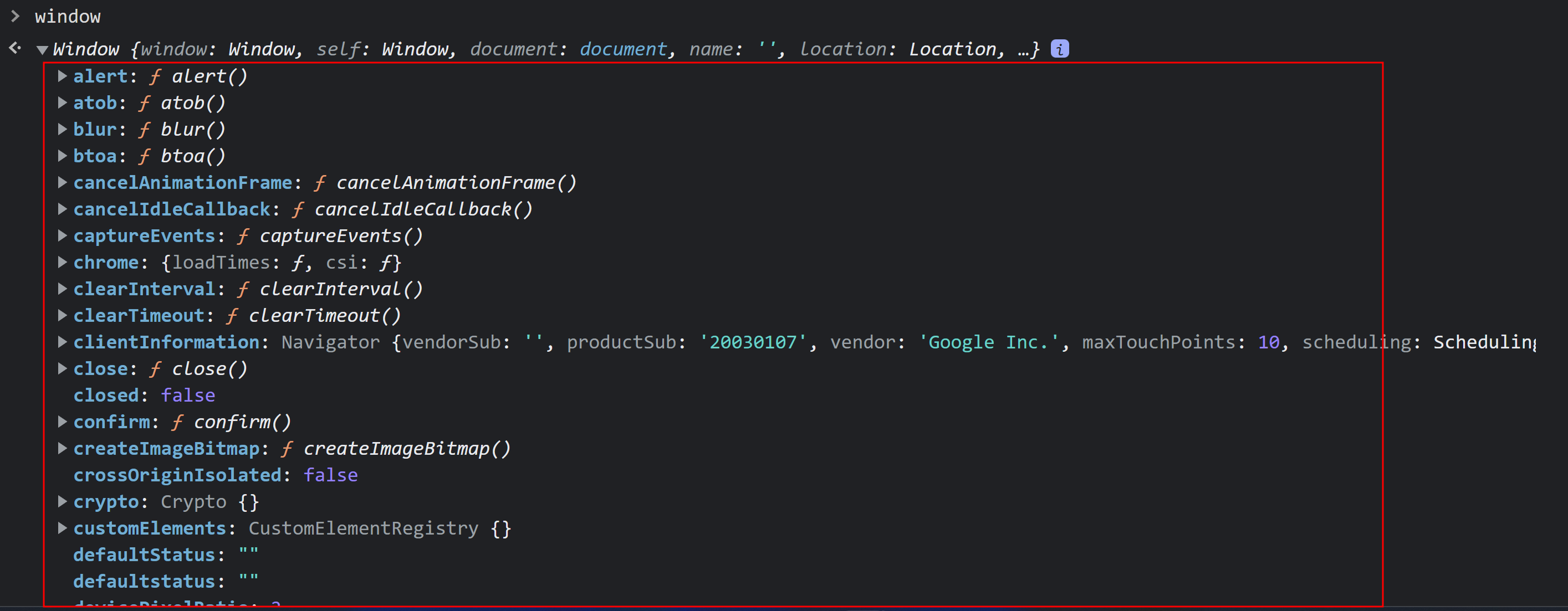This screenshot has height=611, width=1568.
Task: Expand the crypto object
Action: click(62, 501)
